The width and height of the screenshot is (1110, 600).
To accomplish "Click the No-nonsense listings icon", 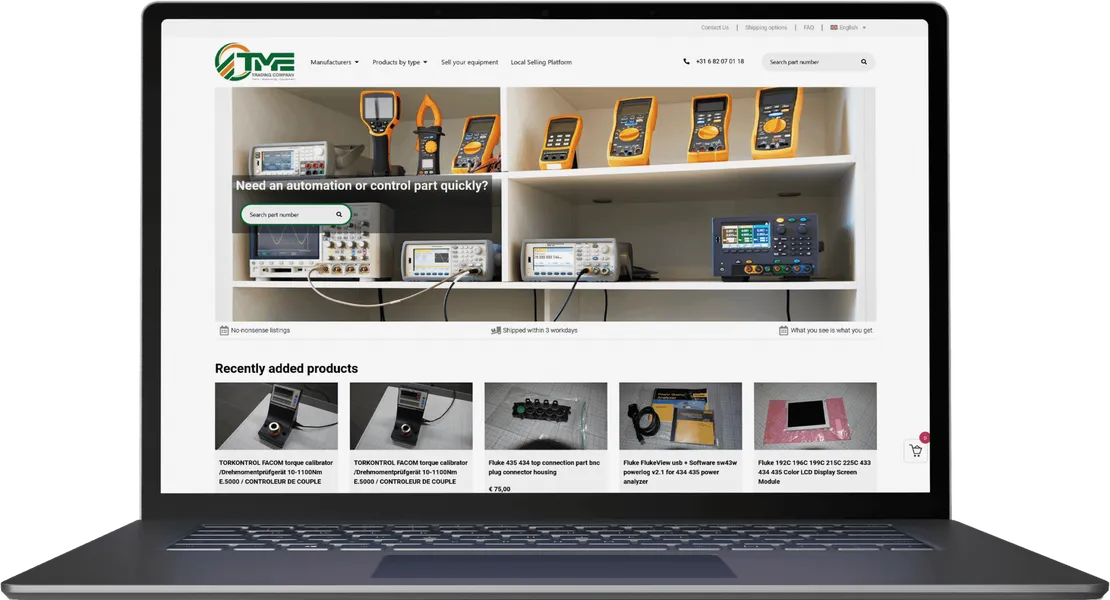I will [x=224, y=330].
